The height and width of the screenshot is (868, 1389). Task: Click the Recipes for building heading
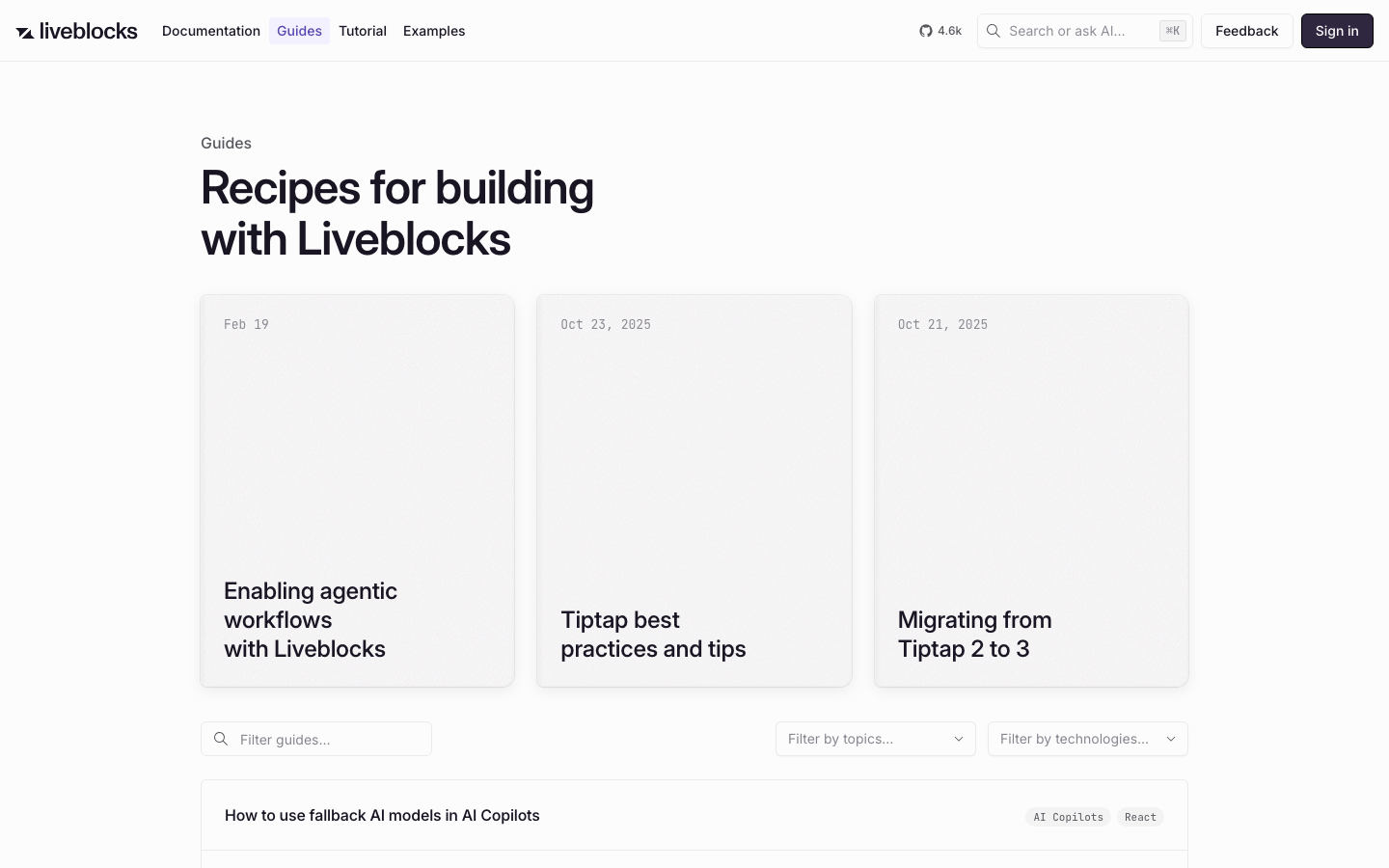tap(397, 213)
